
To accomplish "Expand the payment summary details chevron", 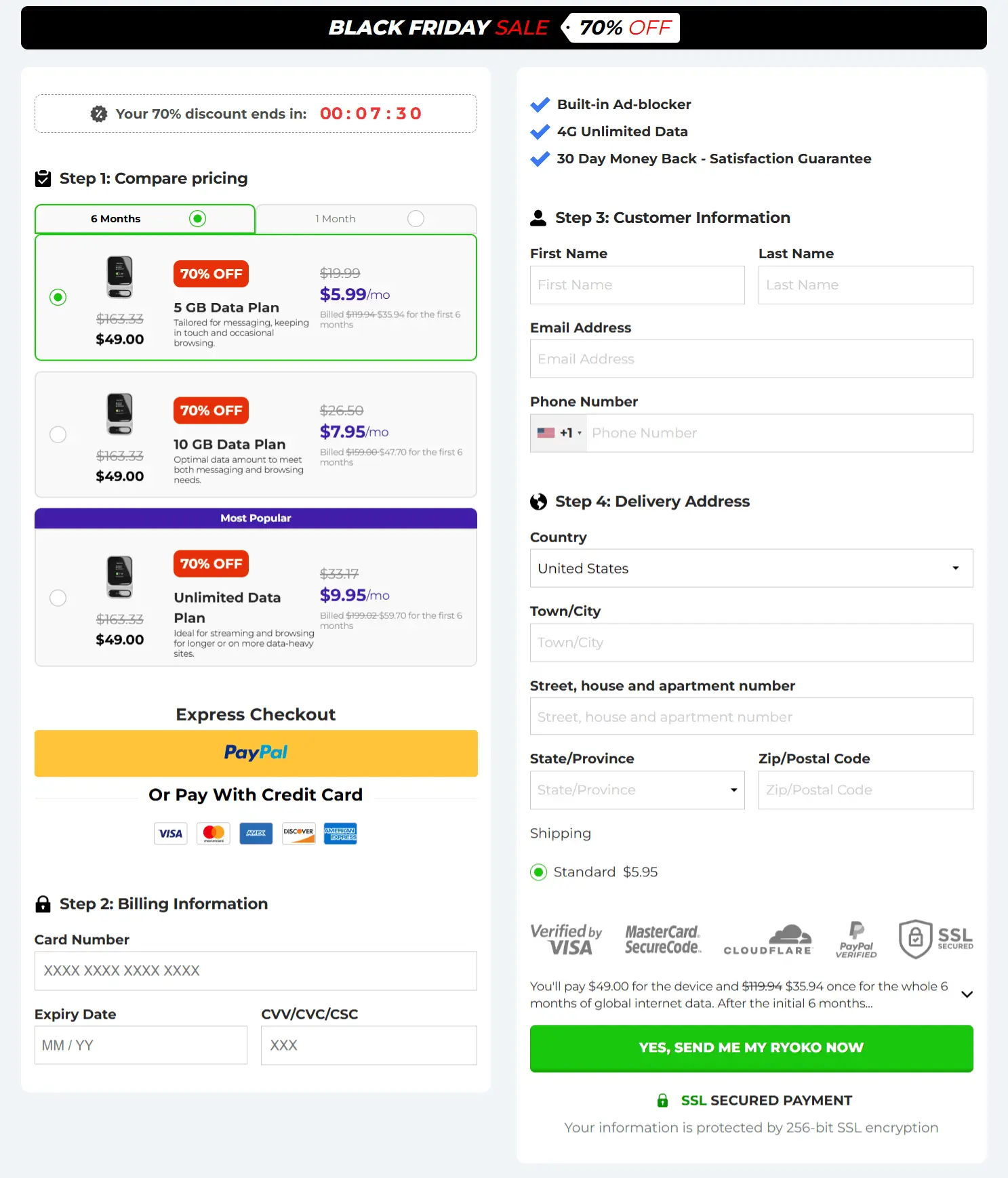I will pos(967,994).
